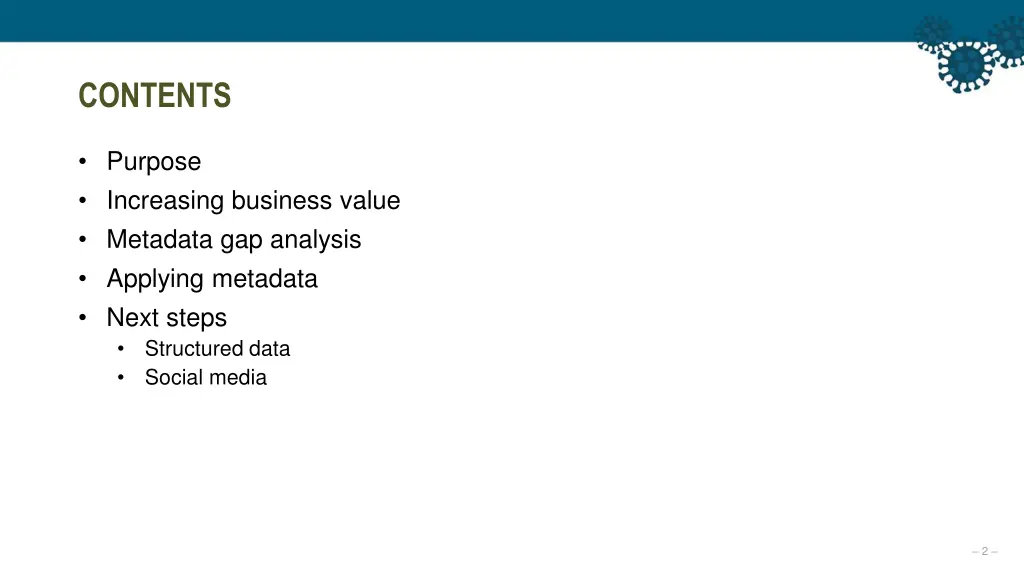The width and height of the screenshot is (1024, 576).
Task: Click the faded virus graphic in blue header
Action: [934, 31]
